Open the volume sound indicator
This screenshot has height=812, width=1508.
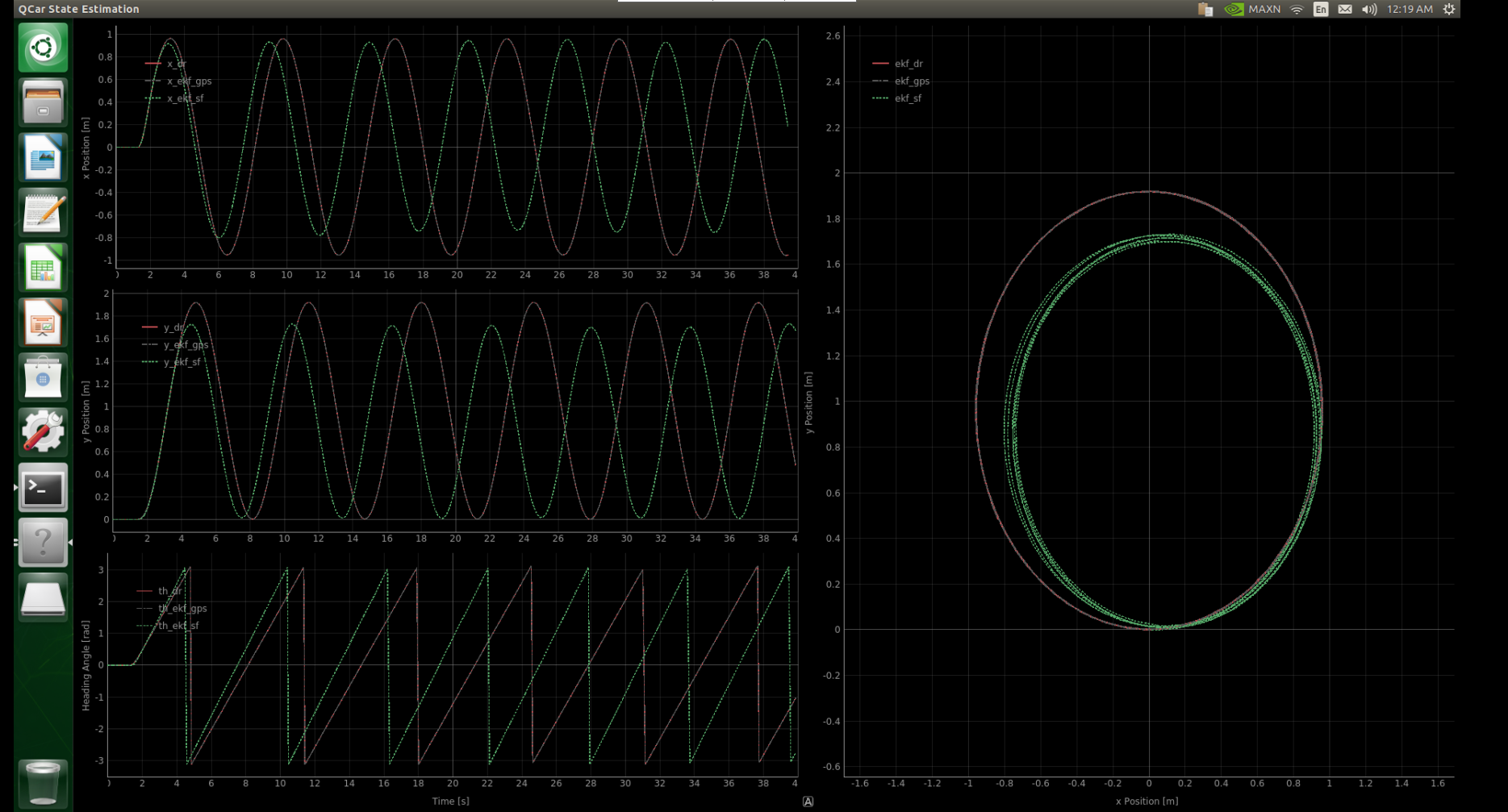click(x=1369, y=9)
